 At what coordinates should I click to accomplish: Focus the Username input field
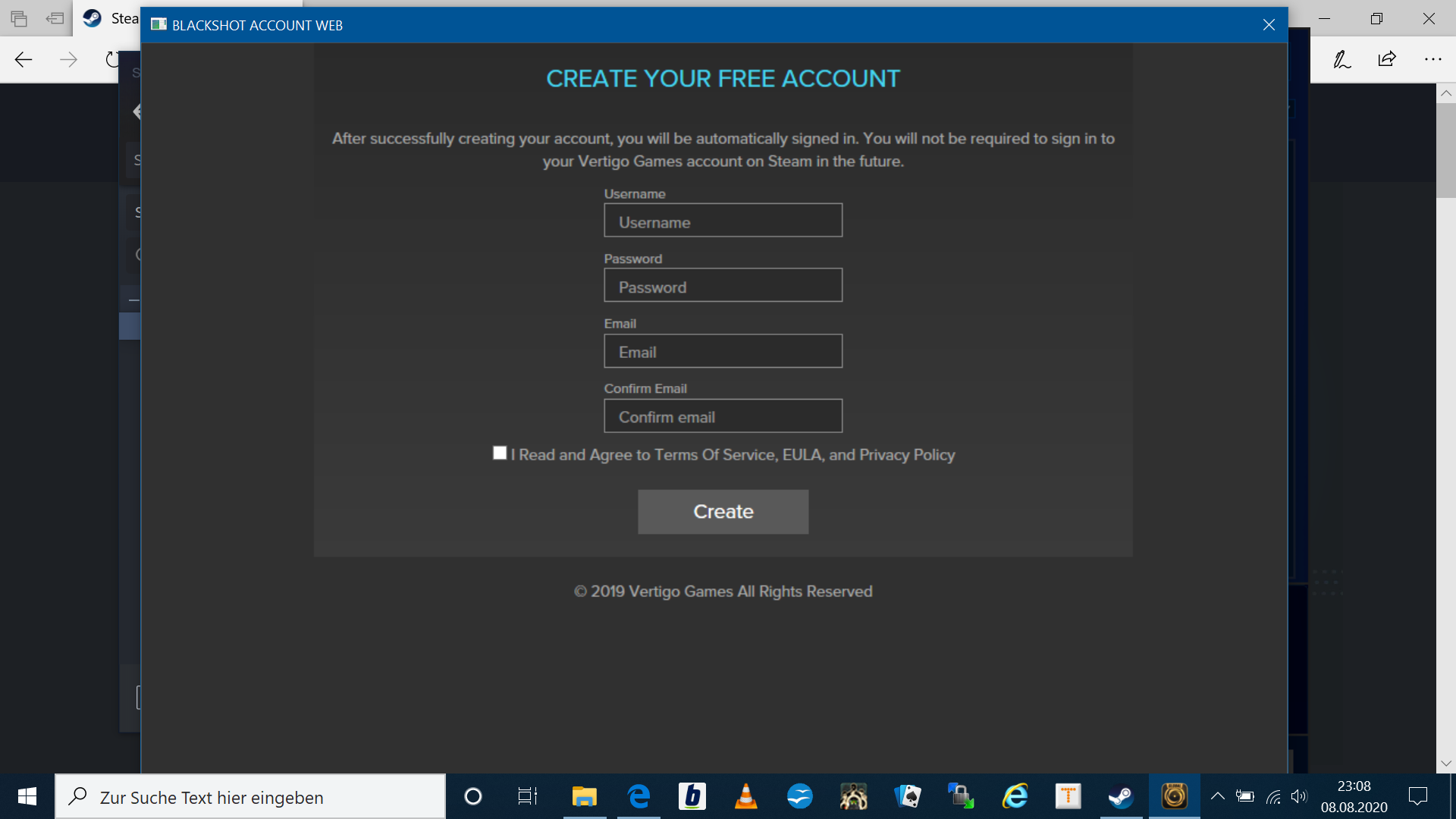(723, 221)
